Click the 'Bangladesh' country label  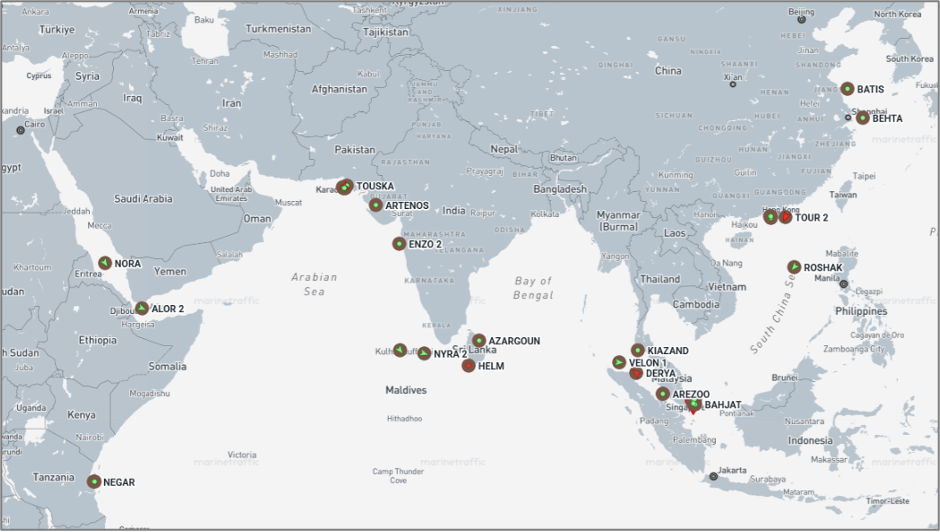click(560, 189)
